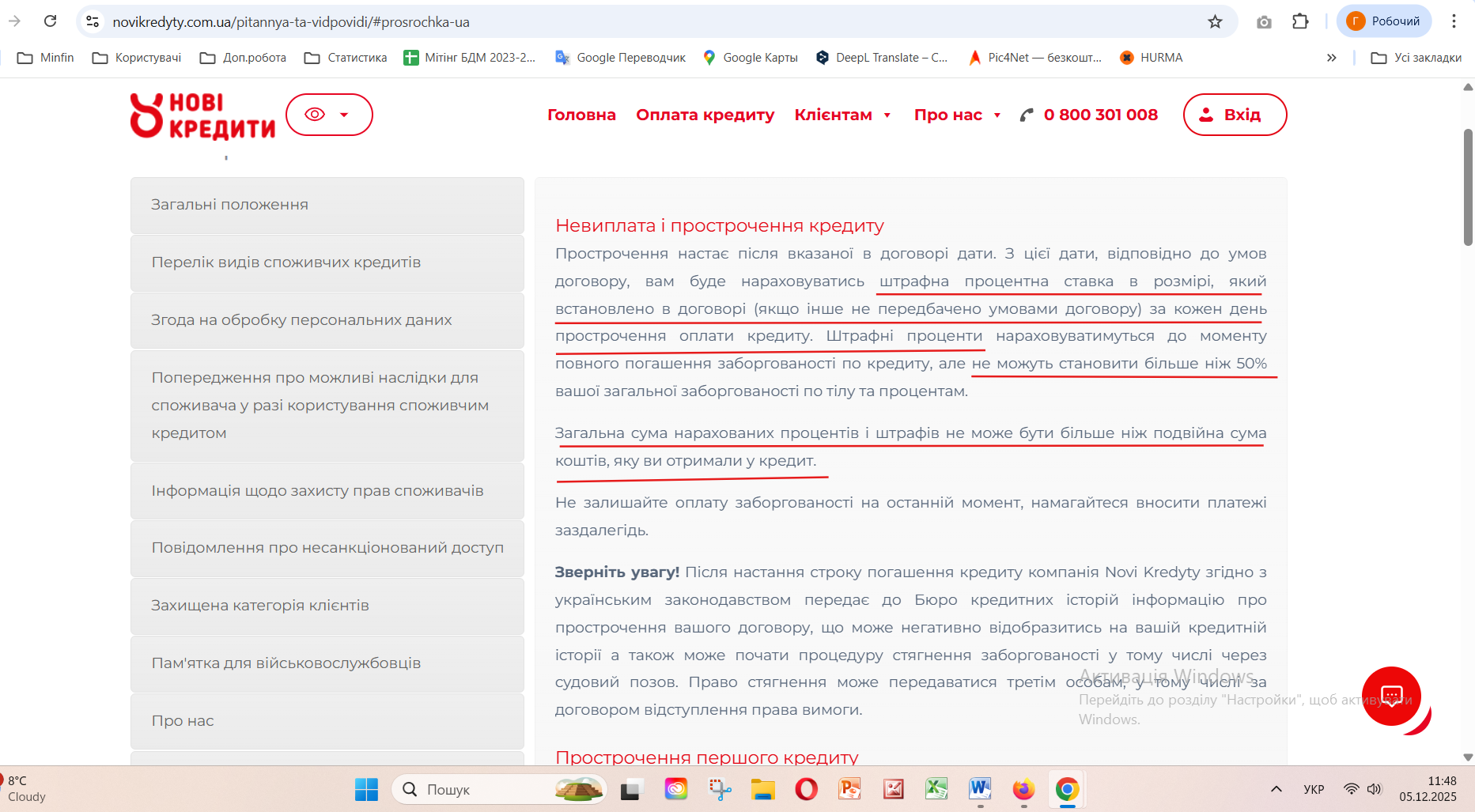Image resolution: width=1475 pixels, height=812 pixels.
Task: Toggle the accessibility eye view option
Action: pos(315,115)
